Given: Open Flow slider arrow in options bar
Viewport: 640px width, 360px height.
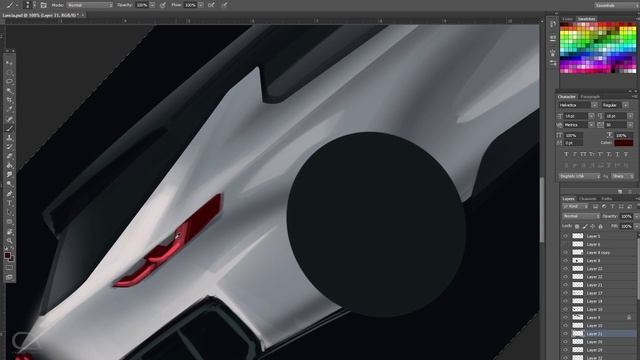Looking at the screenshot, I should click(x=201, y=5).
